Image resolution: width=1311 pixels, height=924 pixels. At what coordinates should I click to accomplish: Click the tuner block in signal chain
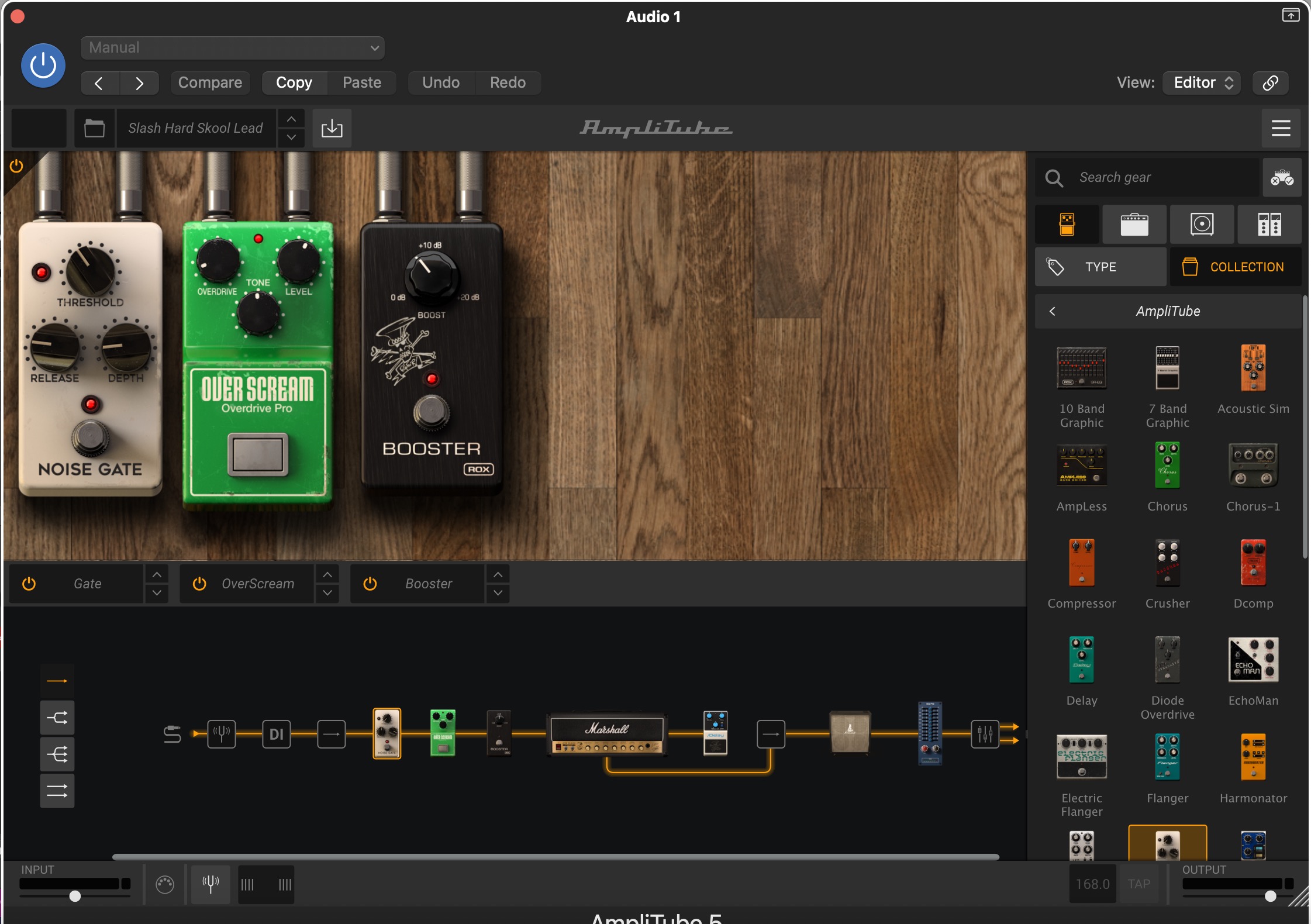(x=222, y=734)
